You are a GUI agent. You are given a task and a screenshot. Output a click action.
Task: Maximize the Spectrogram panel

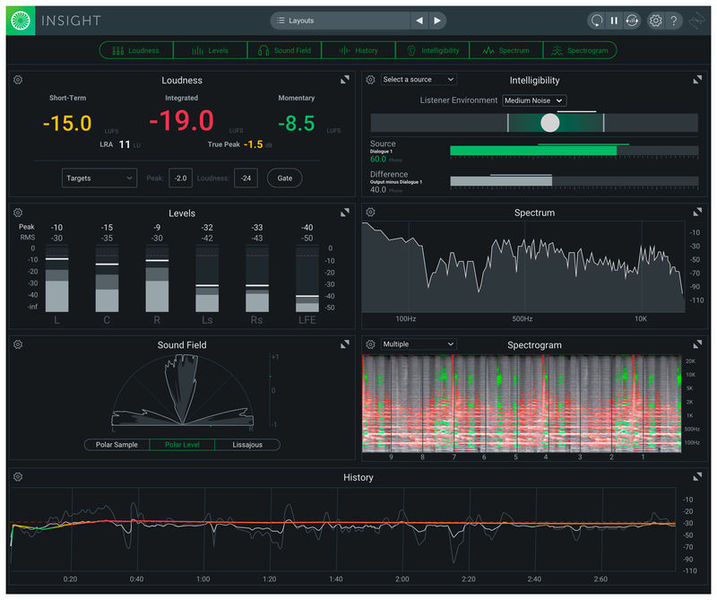(698, 344)
